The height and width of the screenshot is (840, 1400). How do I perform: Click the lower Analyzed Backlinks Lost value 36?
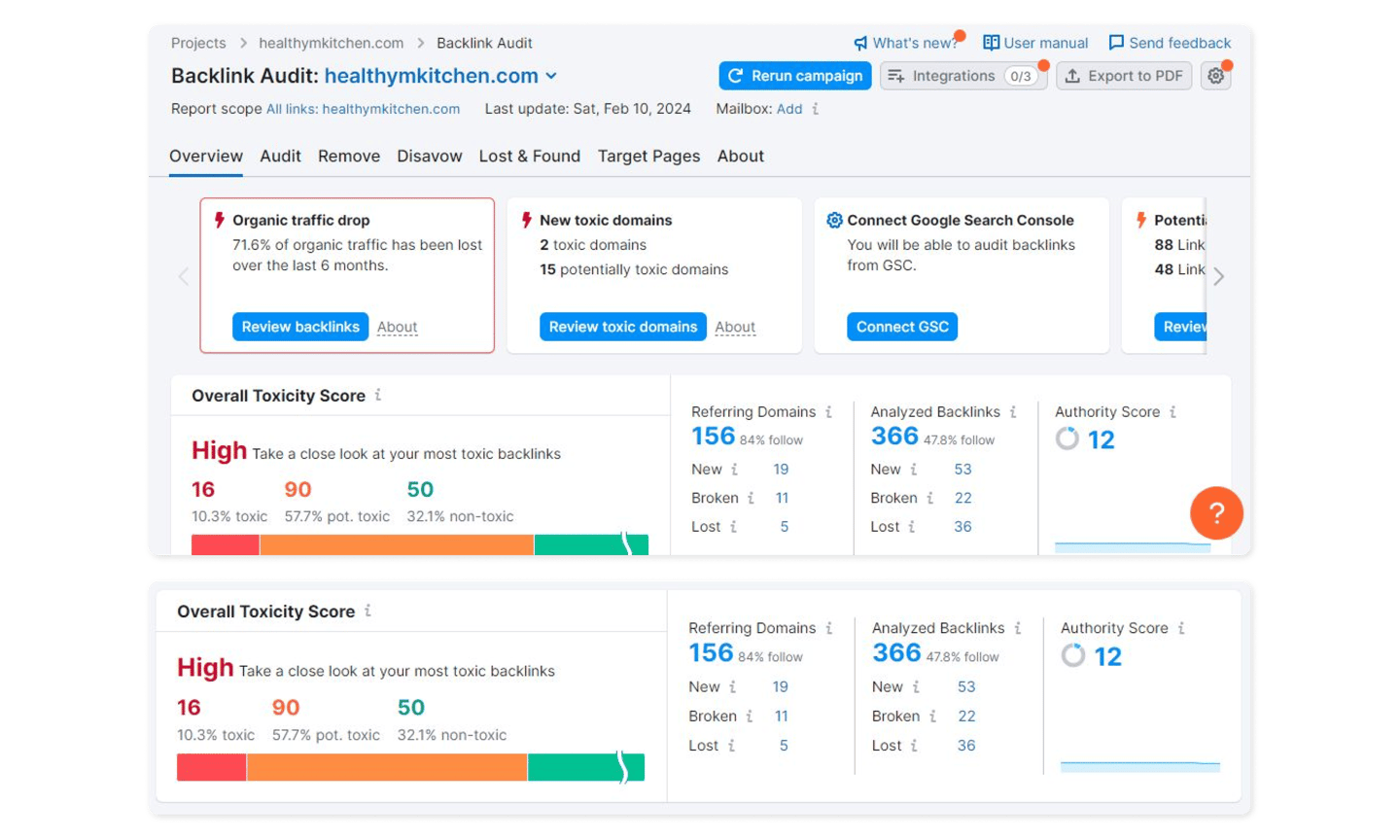(966, 746)
